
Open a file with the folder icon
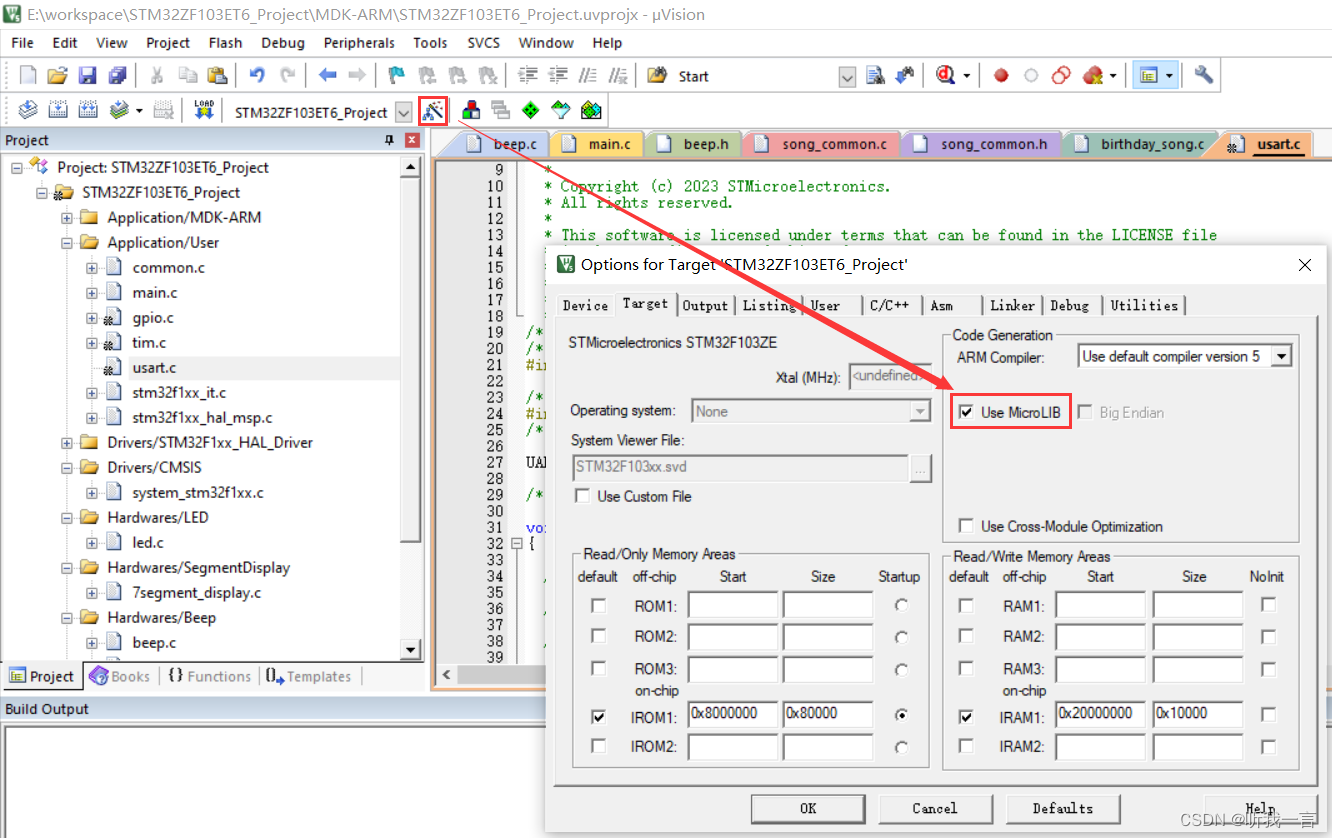coord(58,76)
